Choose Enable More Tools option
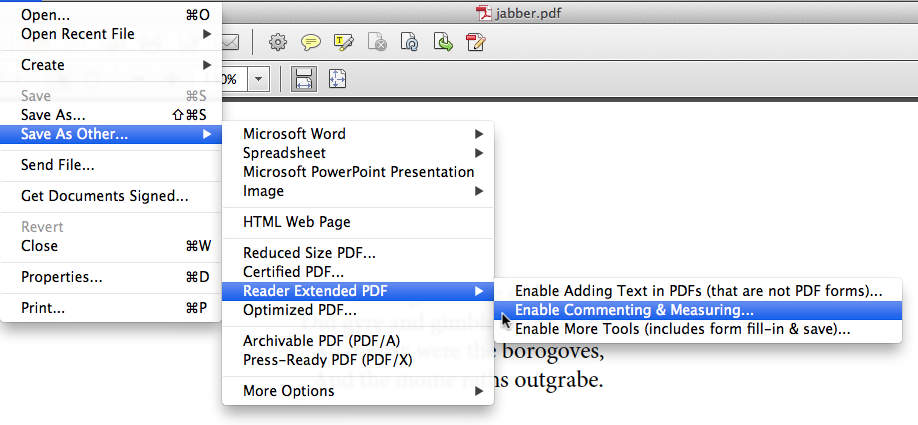The width and height of the screenshot is (918, 425). coord(698,329)
